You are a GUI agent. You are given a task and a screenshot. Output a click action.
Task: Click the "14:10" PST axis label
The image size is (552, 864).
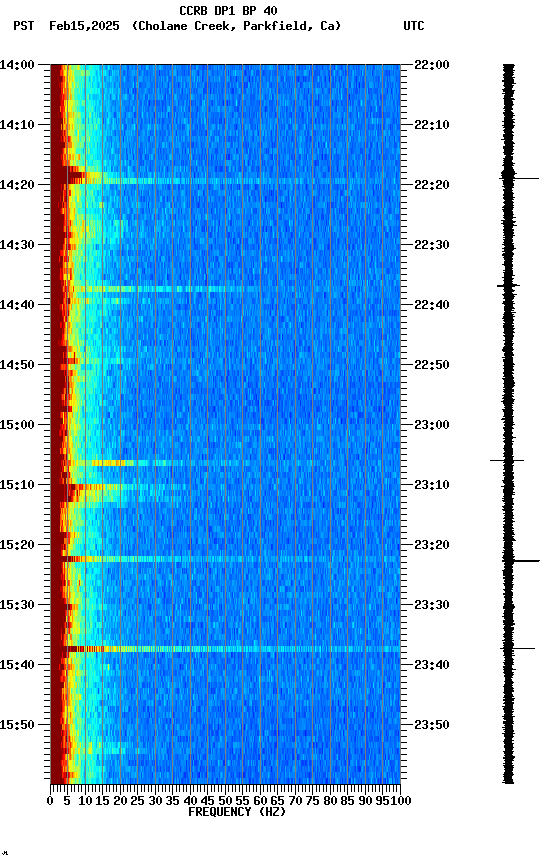[x=17, y=125]
